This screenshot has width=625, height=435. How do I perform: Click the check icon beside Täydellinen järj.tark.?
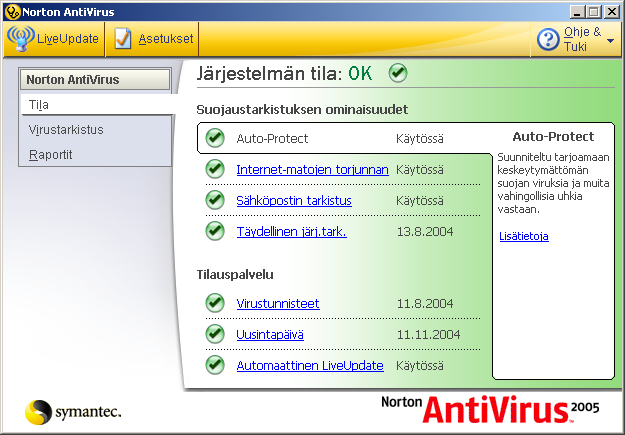[x=215, y=231]
